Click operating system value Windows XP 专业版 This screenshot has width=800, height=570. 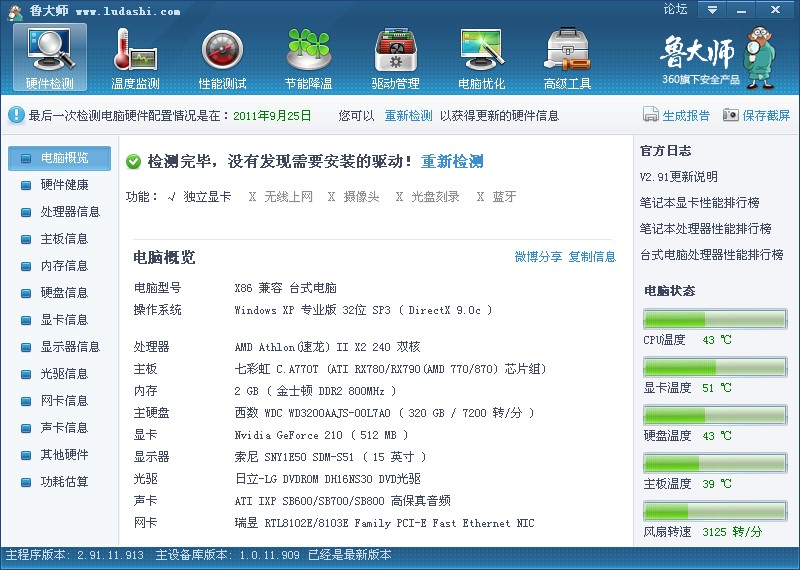click(x=363, y=310)
